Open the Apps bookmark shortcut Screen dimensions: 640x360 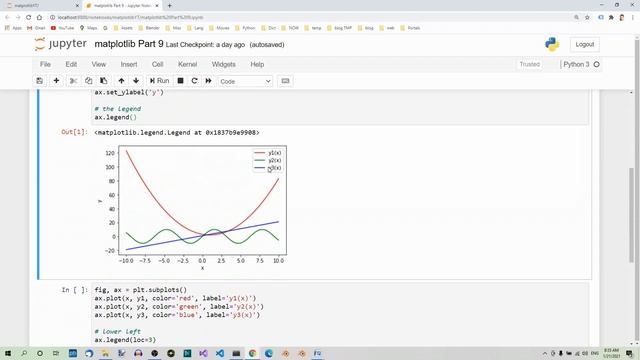13,28
